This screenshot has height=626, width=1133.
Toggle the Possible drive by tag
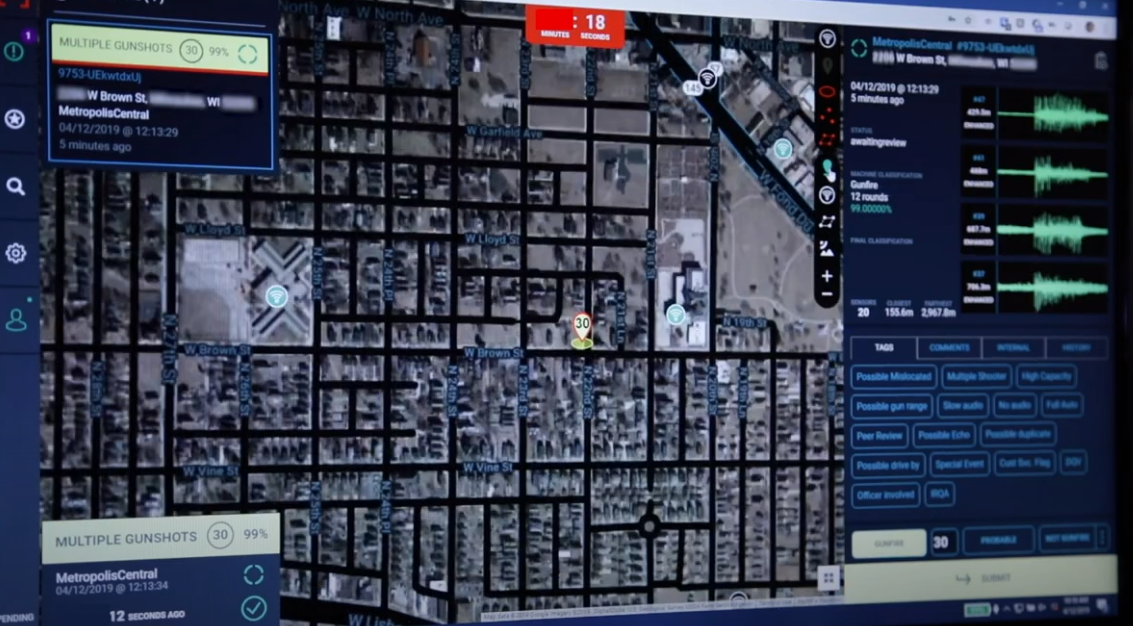(887, 465)
